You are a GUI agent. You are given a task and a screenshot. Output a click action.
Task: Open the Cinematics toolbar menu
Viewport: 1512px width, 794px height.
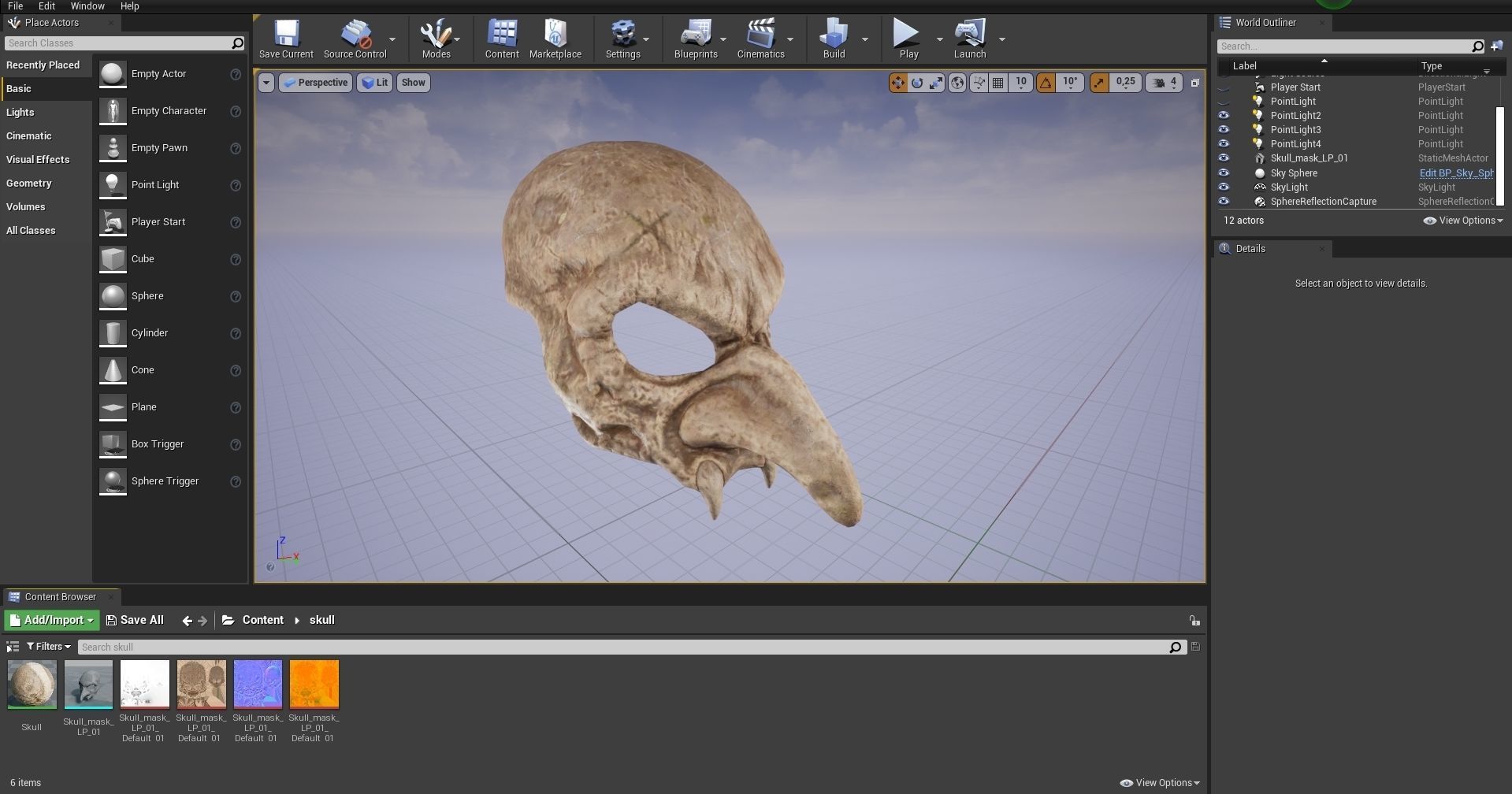(760, 39)
